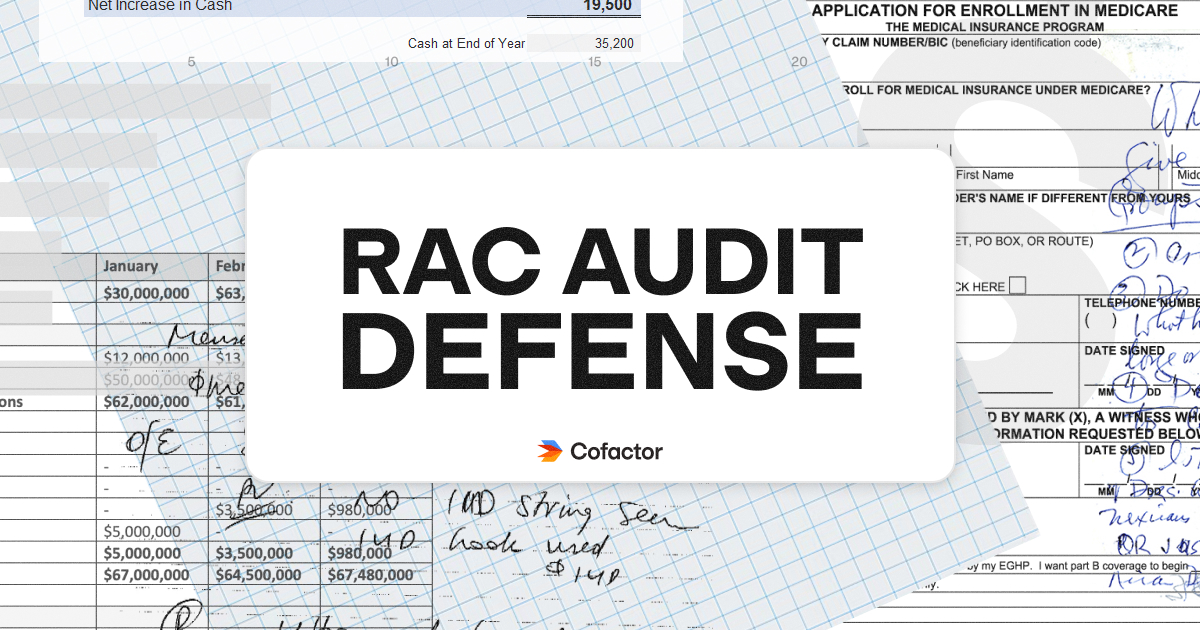Click the Cofactor logo icon

549,452
